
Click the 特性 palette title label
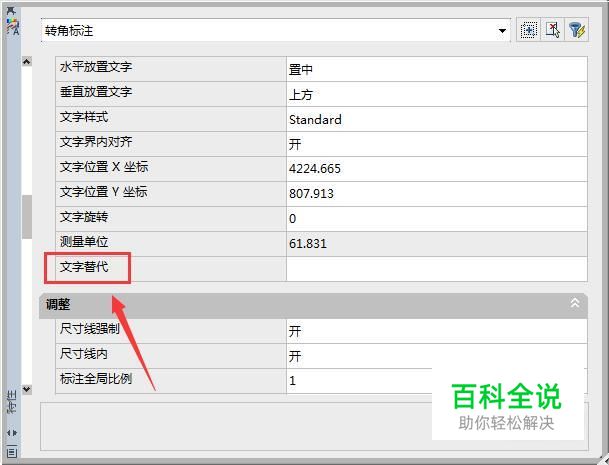coord(12,402)
